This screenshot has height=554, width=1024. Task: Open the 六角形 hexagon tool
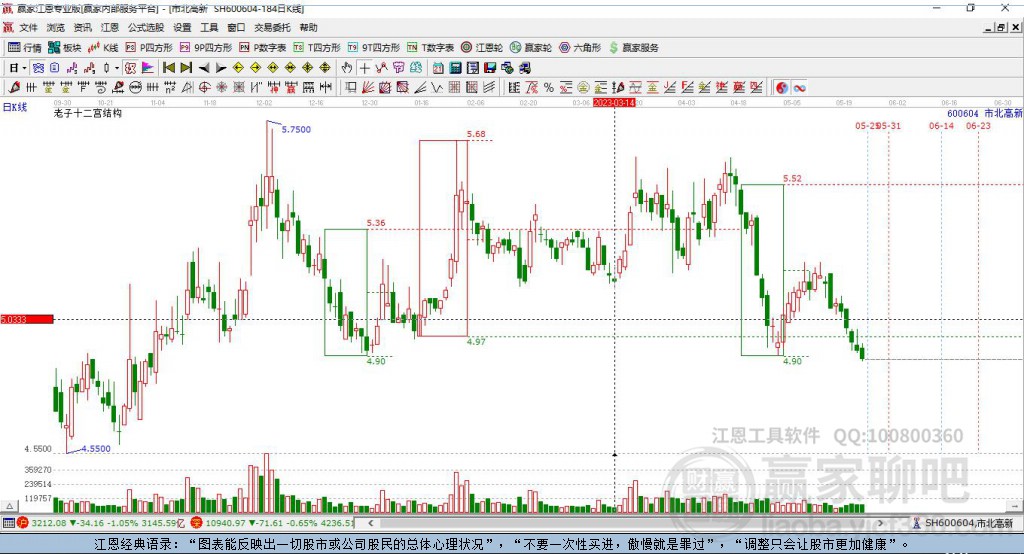point(580,47)
